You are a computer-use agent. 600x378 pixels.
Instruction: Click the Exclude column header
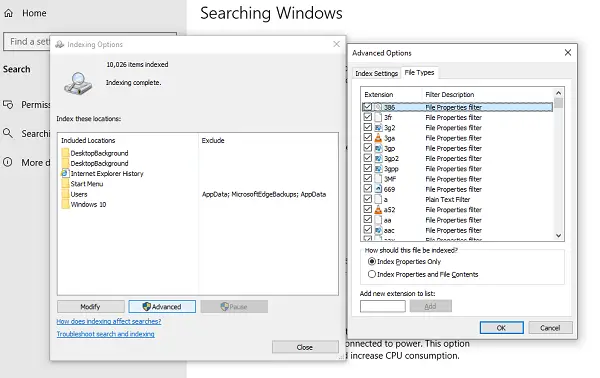(213, 140)
